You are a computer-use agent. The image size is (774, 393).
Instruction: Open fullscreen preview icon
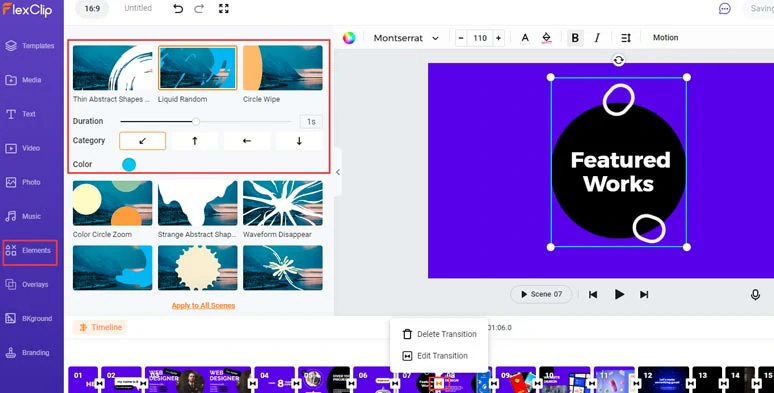224,8
